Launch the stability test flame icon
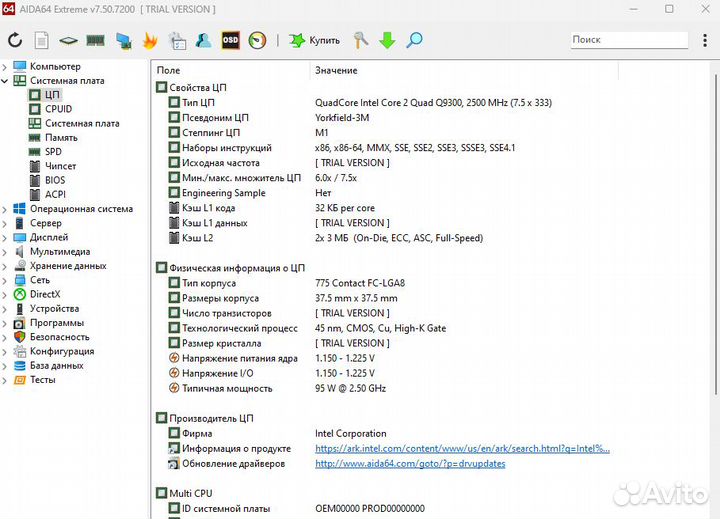Image resolution: width=720 pixels, height=519 pixels. coord(150,40)
